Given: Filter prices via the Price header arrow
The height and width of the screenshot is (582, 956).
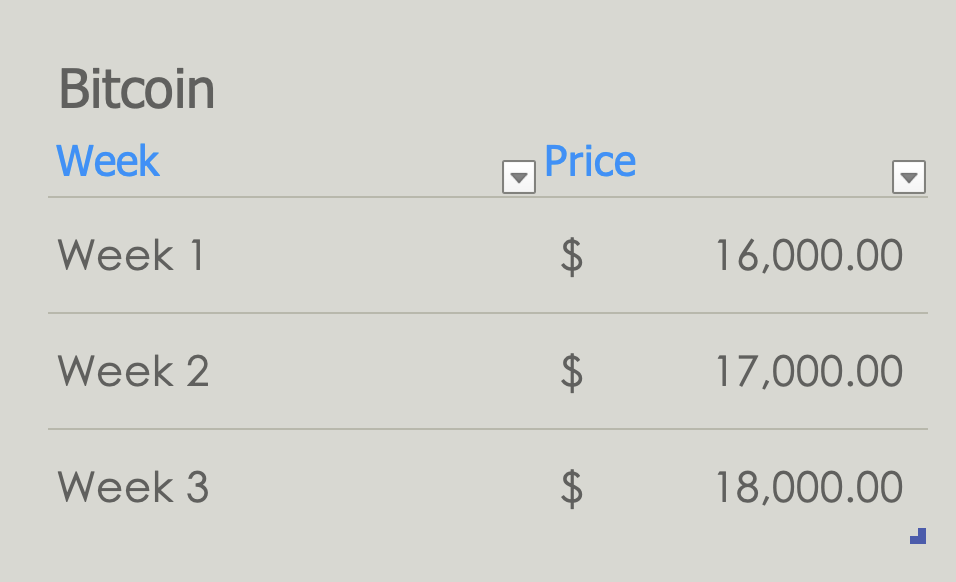Looking at the screenshot, I should [x=909, y=177].
